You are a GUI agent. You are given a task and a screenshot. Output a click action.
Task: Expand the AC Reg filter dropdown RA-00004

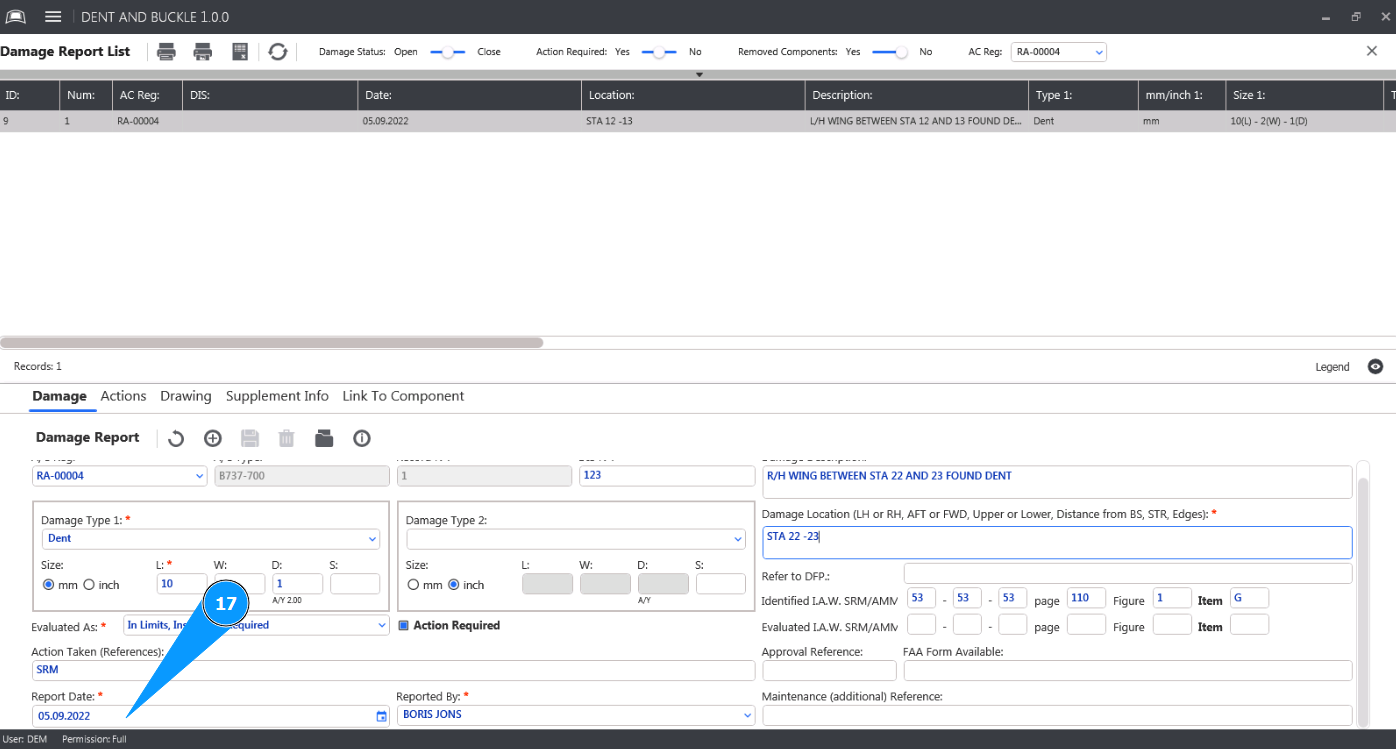point(1098,52)
